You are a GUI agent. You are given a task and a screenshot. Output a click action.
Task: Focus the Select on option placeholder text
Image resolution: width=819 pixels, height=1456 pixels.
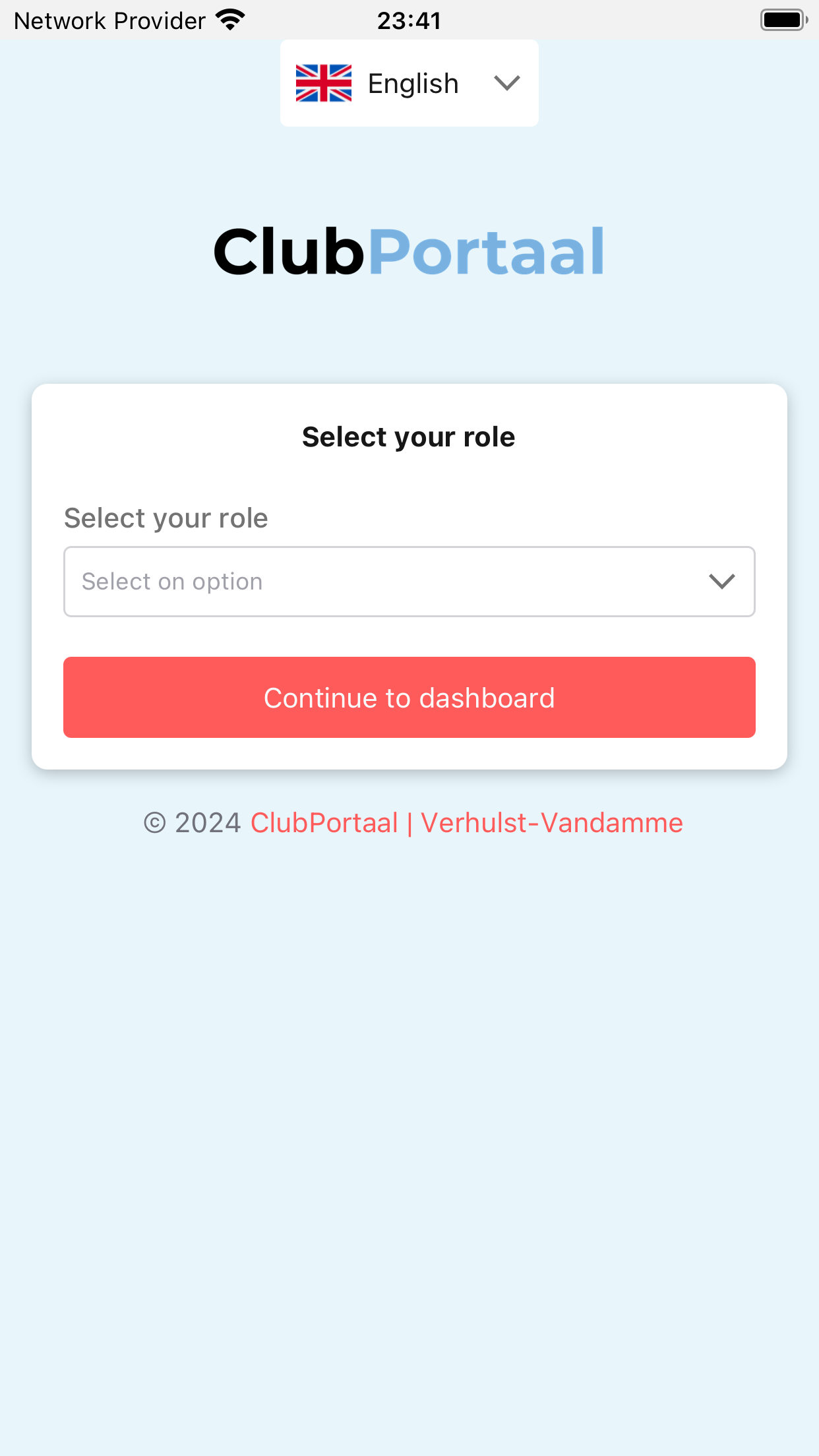172,582
